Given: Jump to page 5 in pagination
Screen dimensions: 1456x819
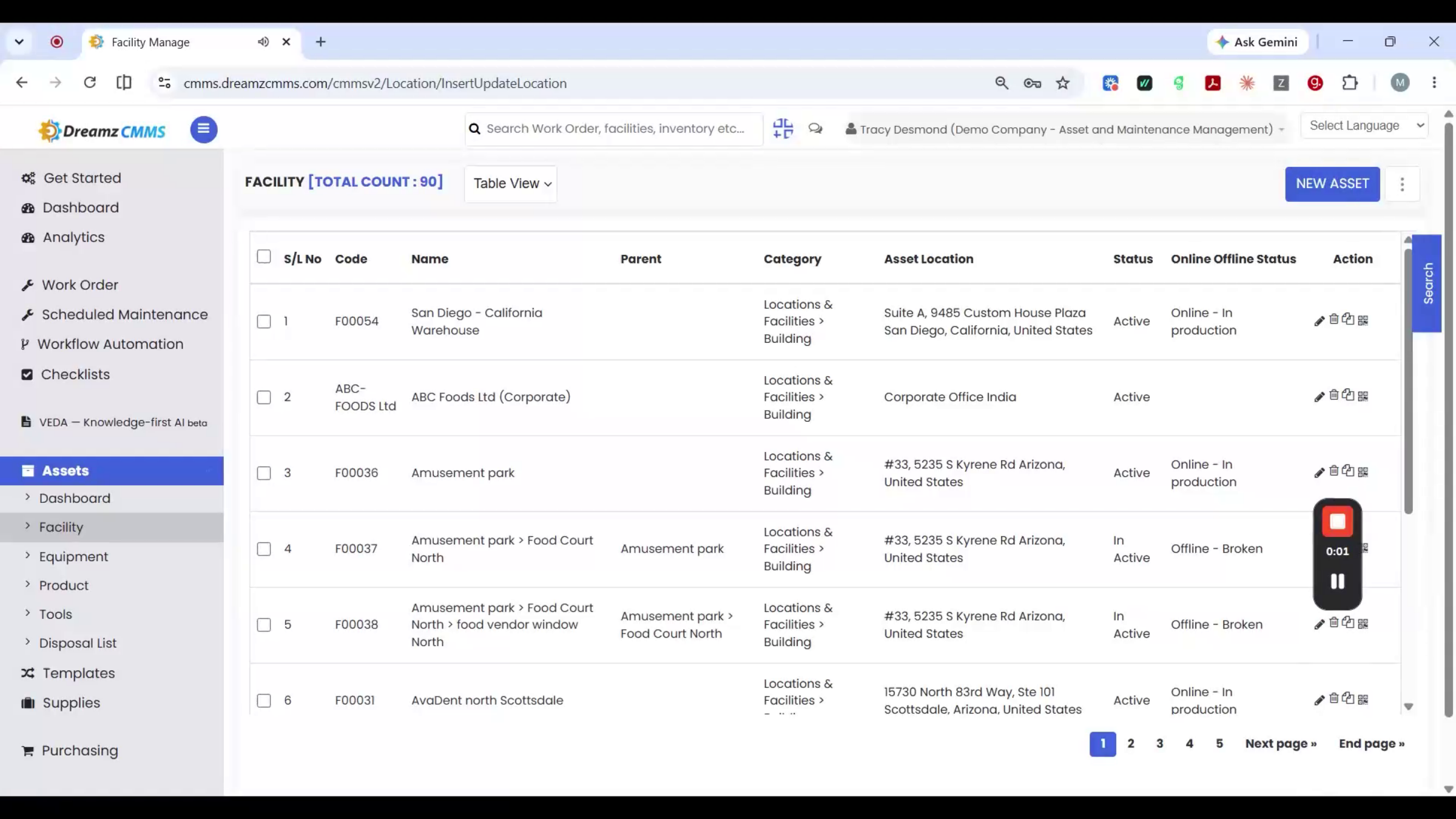Looking at the screenshot, I should 1219,744.
